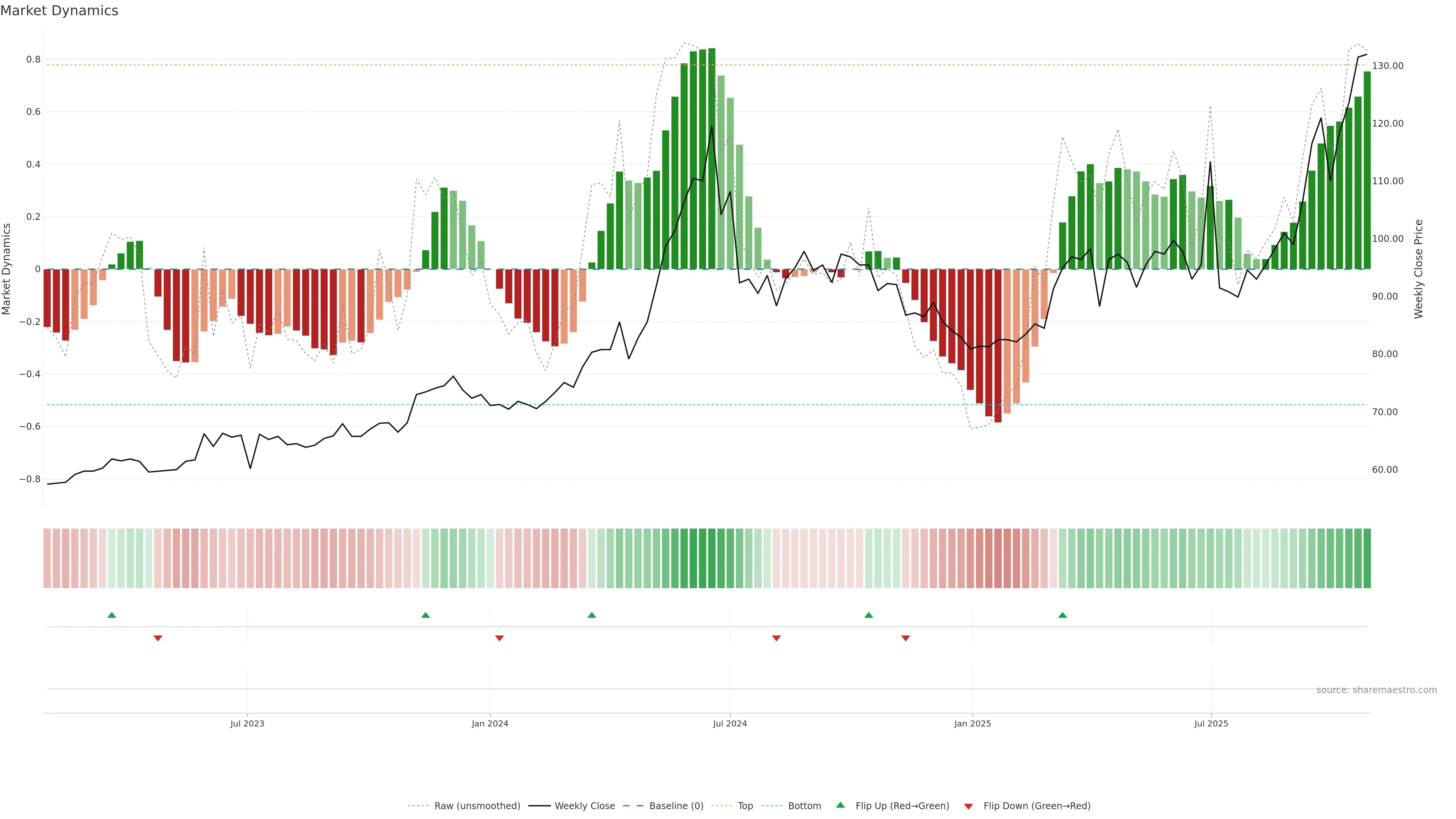Click the red flip-down marker after Jan 2024
Viewport: 1456px width, 819px height.
[x=500, y=638]
